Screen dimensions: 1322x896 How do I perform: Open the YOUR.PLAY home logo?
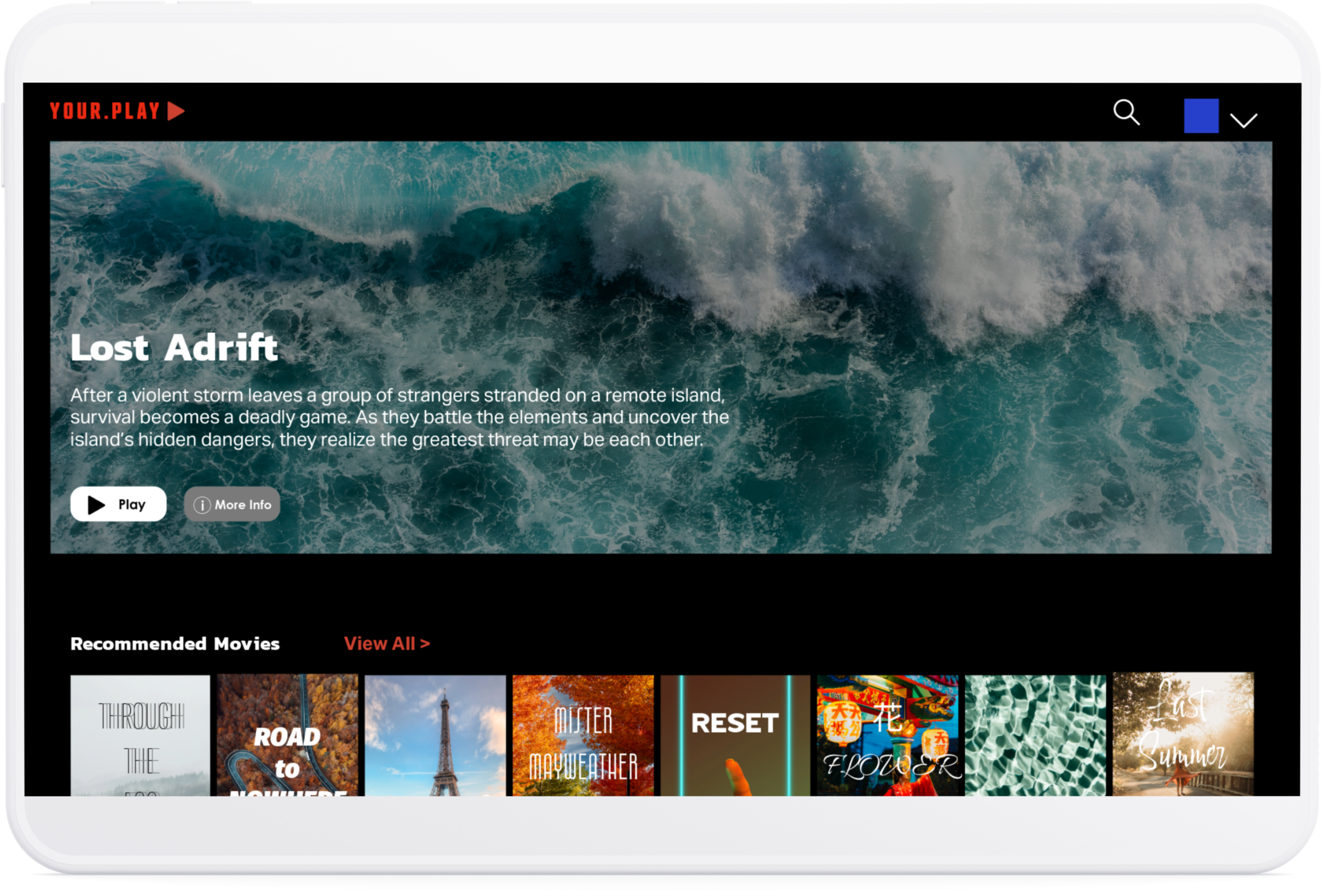point(117,111)
